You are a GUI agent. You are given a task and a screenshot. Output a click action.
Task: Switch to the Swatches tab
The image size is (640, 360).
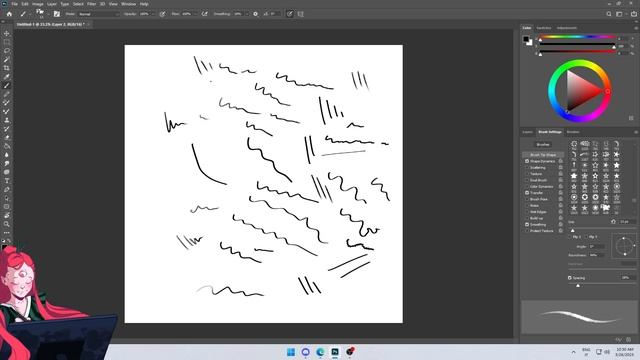tap(544, 28)
